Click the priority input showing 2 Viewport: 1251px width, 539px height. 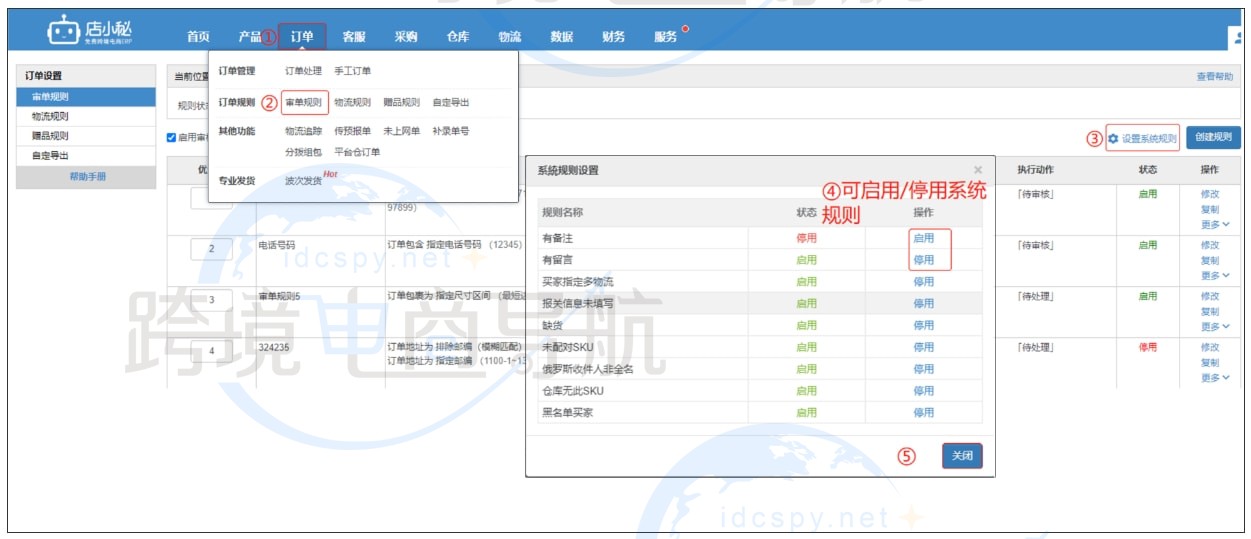click(x=211, y=249)
